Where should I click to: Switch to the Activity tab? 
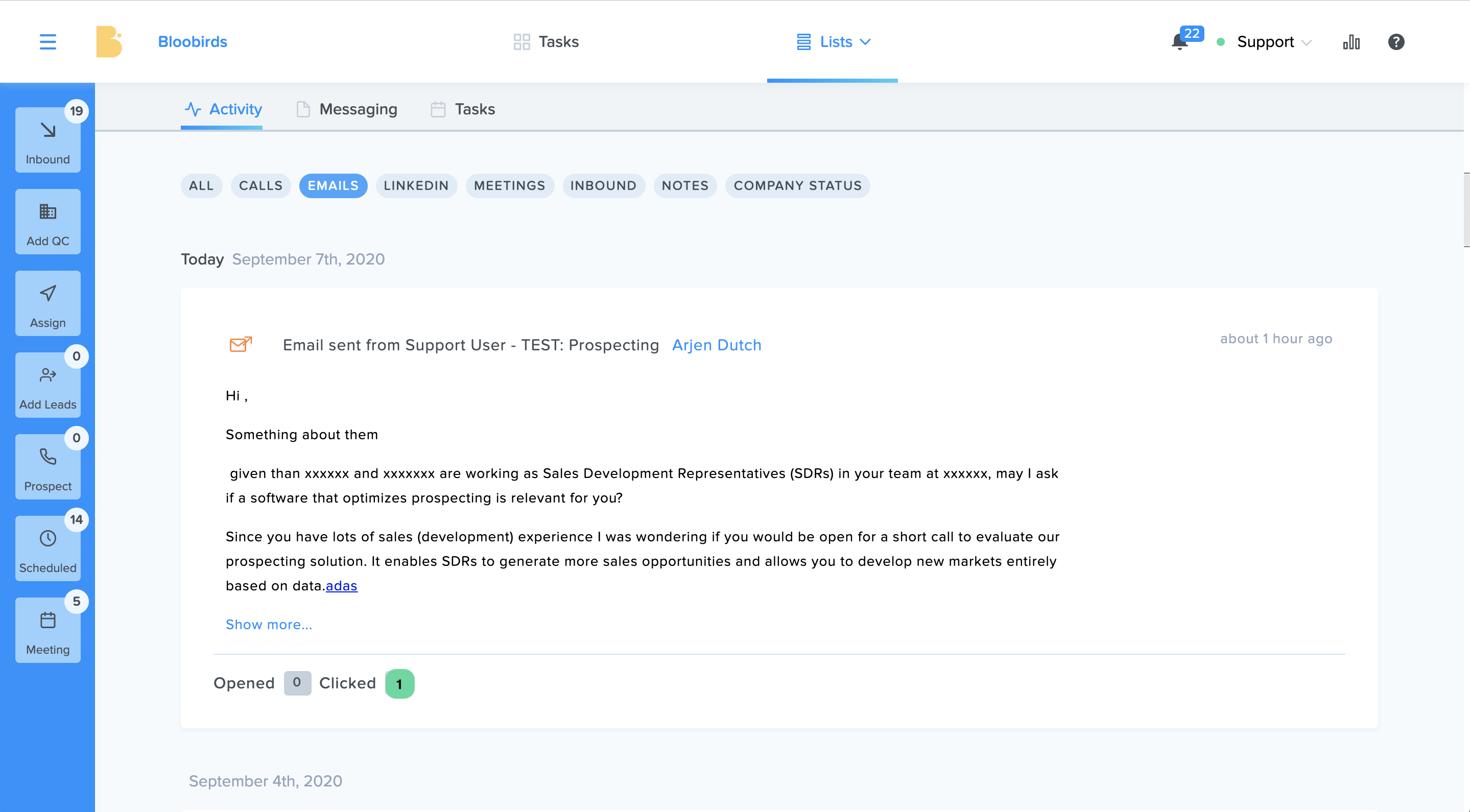(222, 109)
